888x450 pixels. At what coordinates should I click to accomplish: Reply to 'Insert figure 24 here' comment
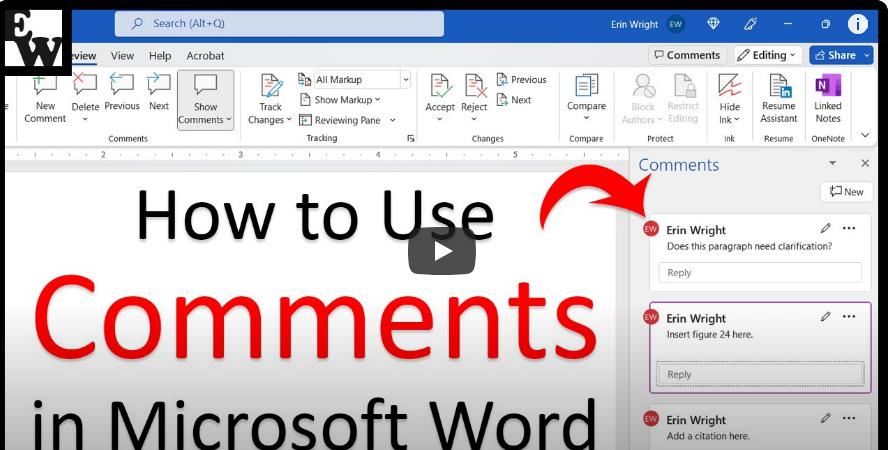(760, 374)
